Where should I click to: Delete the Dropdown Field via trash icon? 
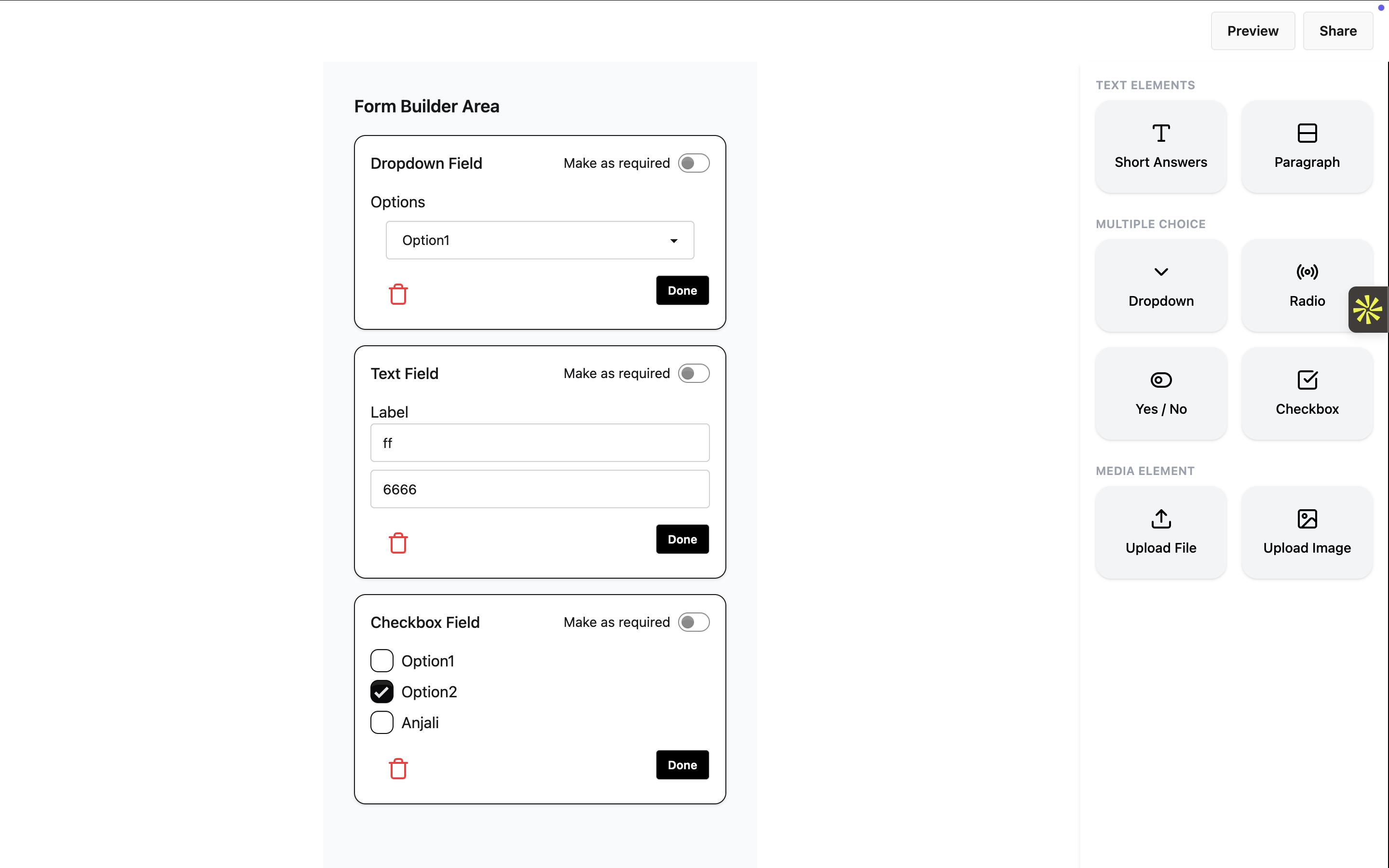click(399, 293)
